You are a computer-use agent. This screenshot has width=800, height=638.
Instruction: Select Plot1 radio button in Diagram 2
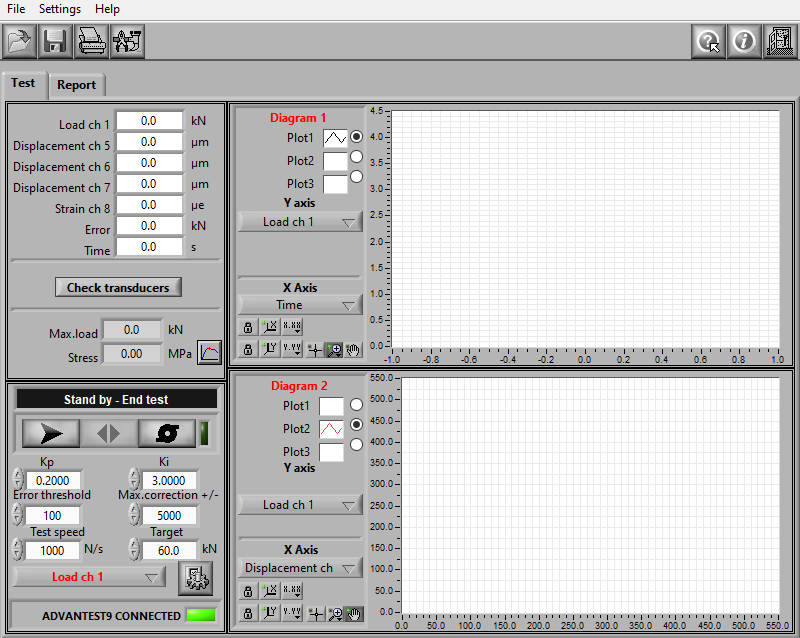tap(356, 404)
